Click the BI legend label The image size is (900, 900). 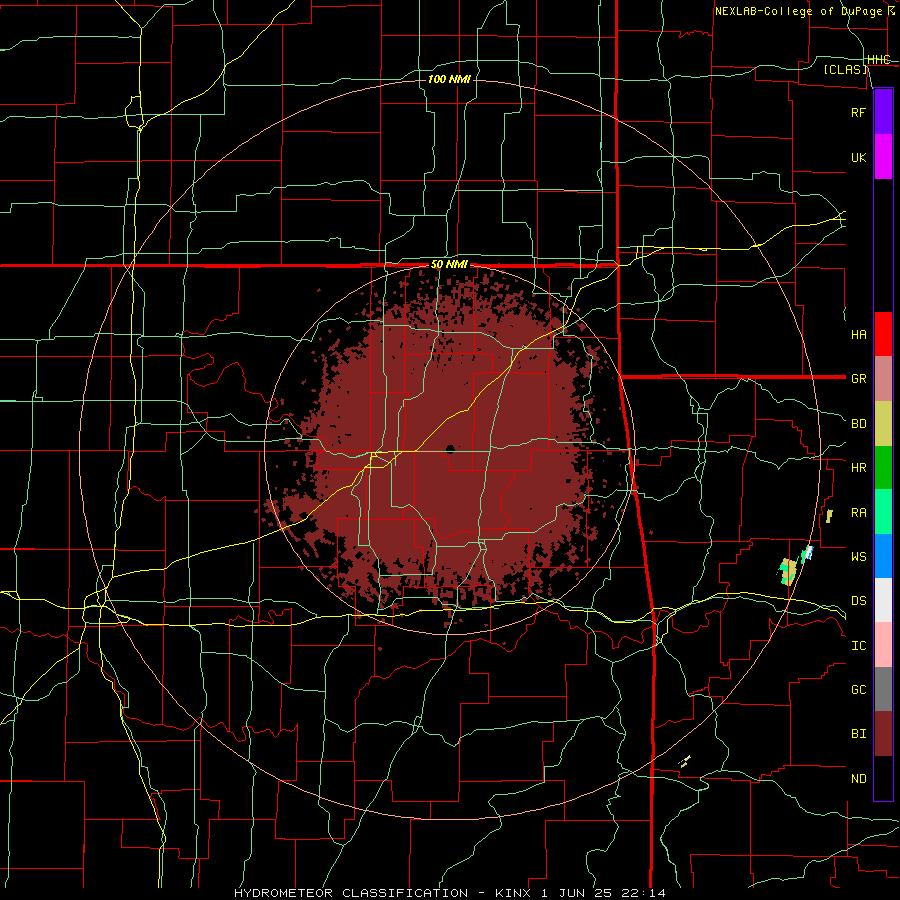(858, 734)
